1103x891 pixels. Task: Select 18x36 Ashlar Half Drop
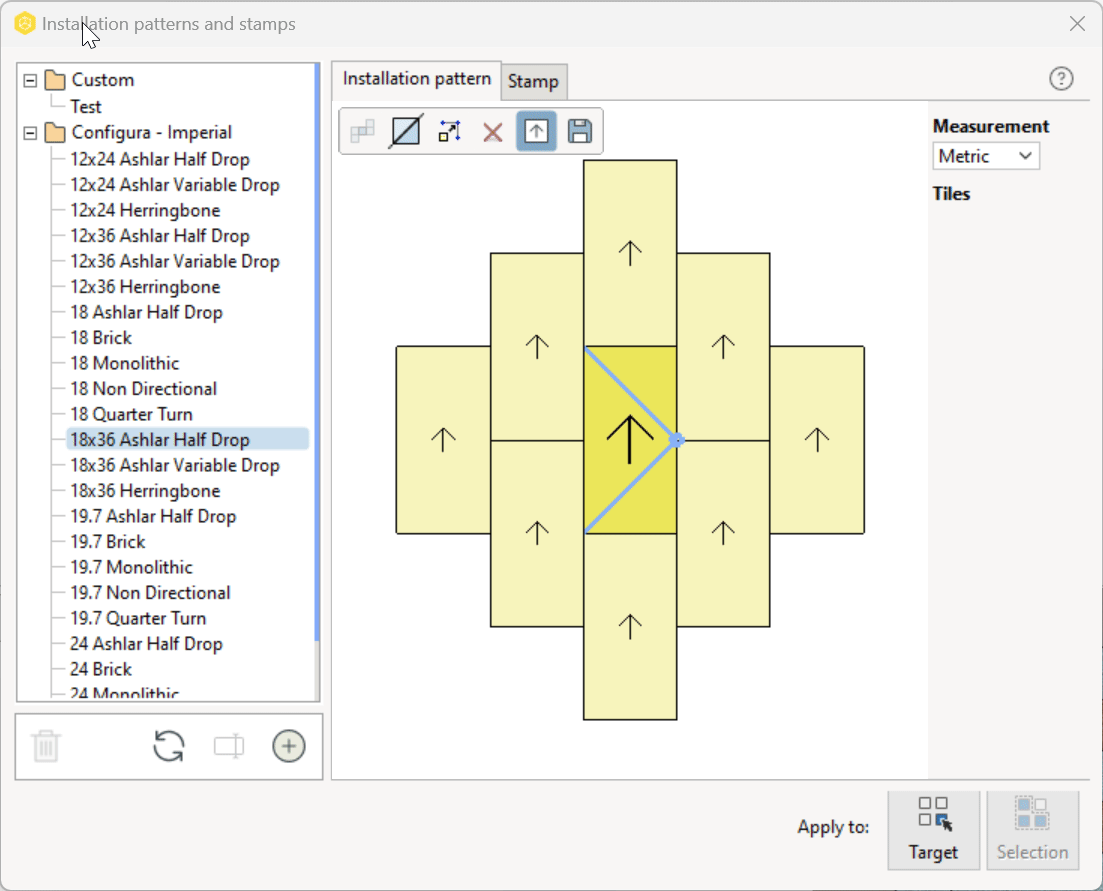pos(160,440)
